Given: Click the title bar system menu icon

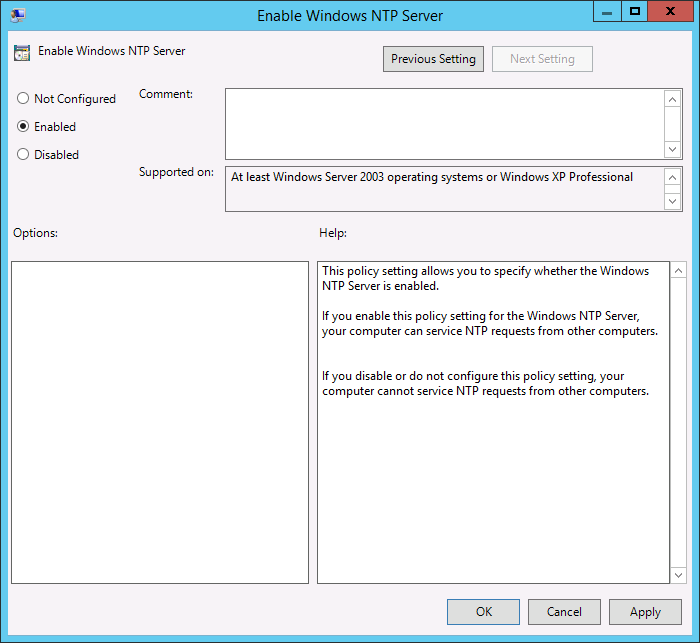Looking at the screenshot, I should (x=18, y=15).
